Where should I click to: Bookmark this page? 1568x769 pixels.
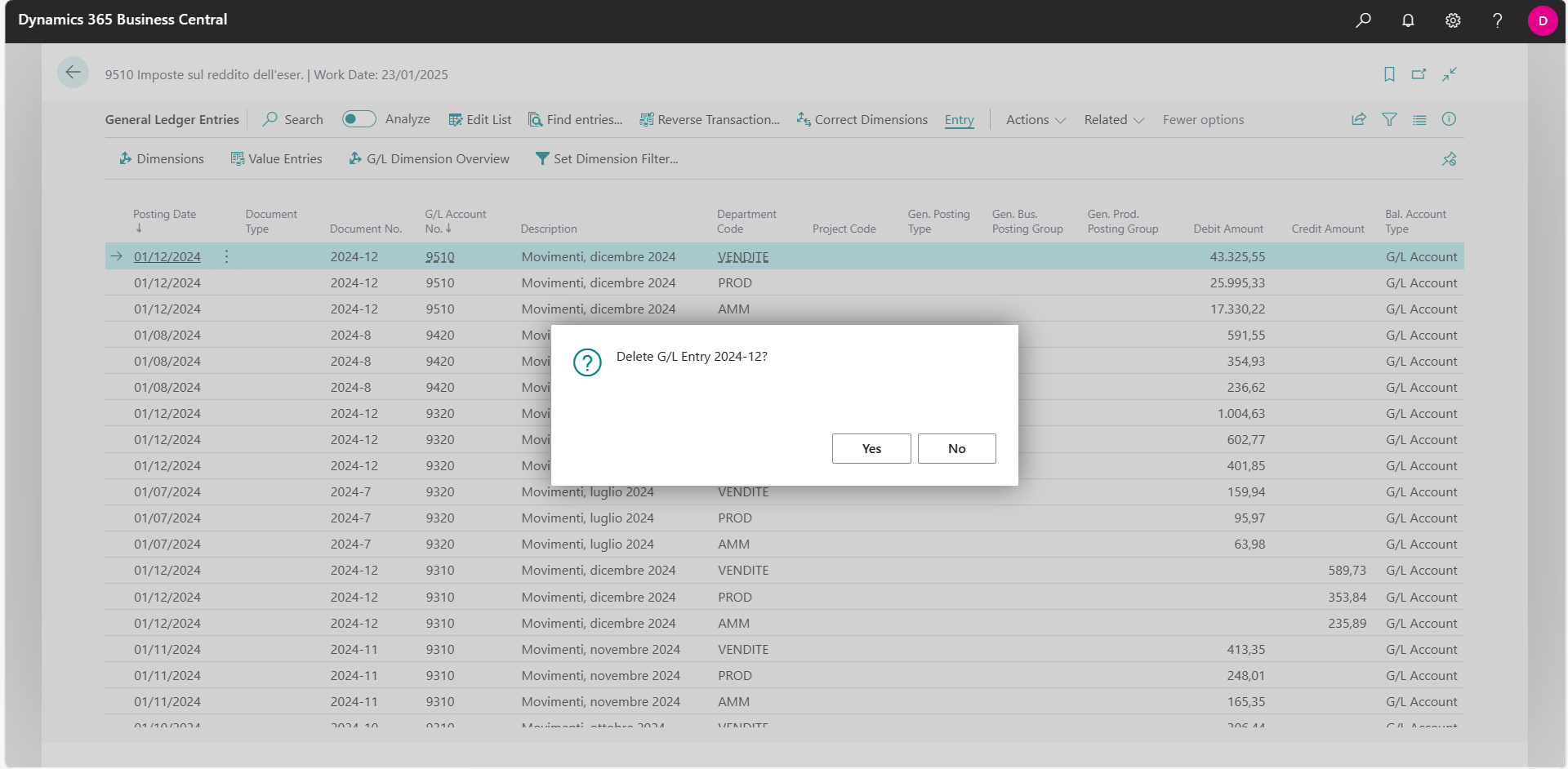click(1389, 74)
